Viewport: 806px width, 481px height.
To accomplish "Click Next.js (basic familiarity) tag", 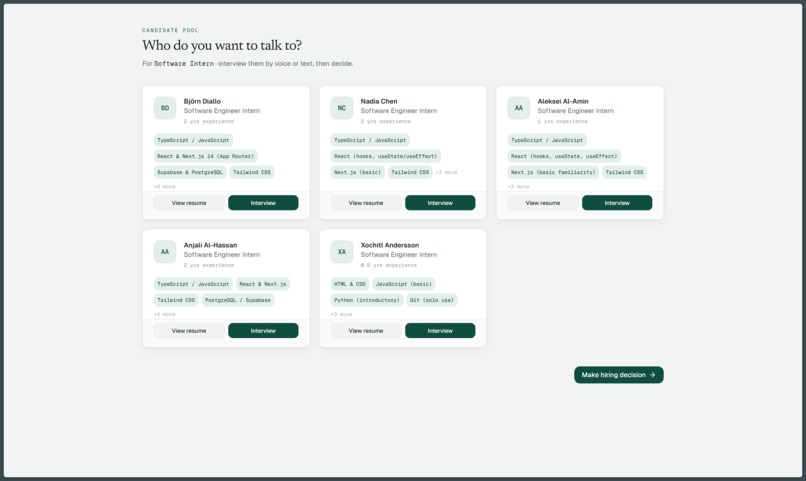I will coord(553,172).
